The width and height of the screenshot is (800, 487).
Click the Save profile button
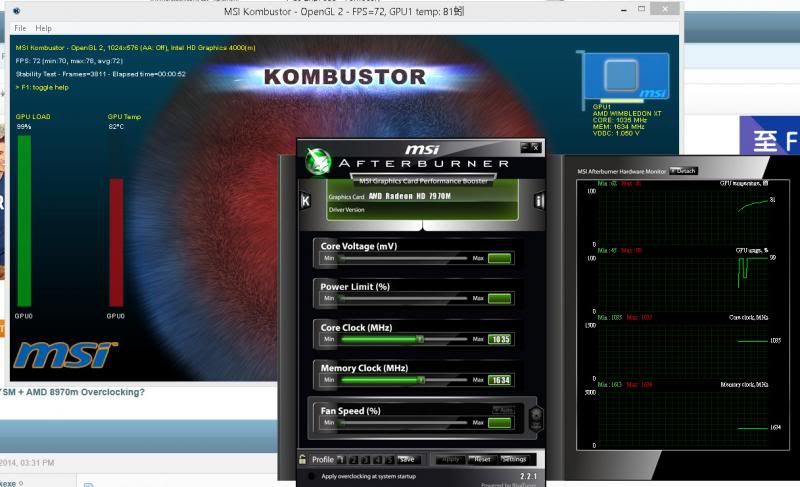click(407, 460)
